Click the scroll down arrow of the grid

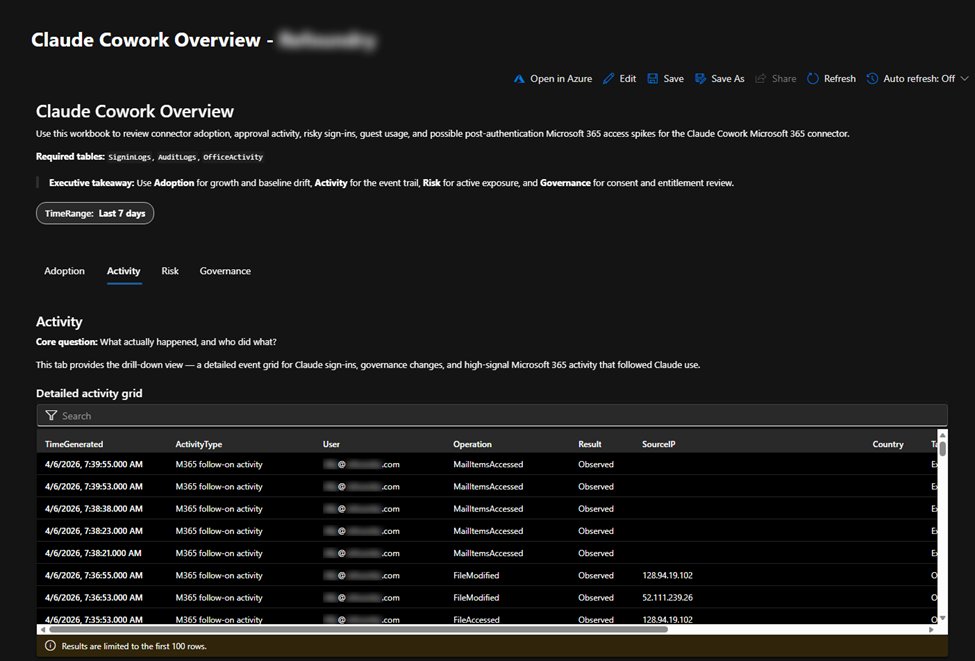942,617
